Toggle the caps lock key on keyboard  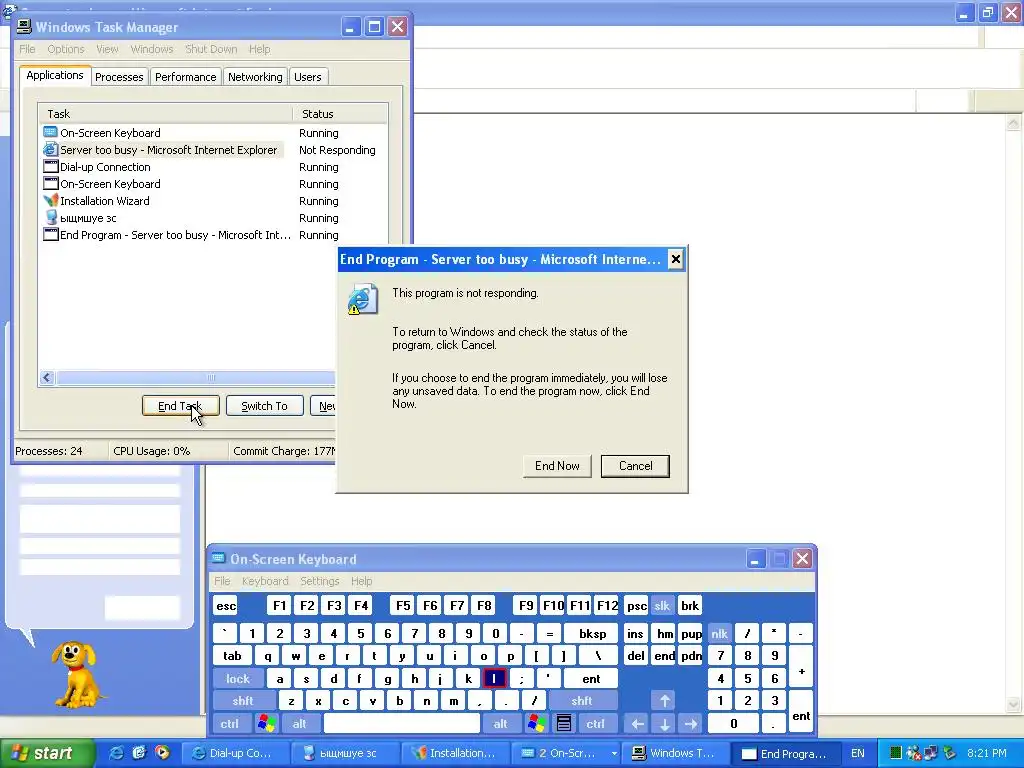click(238, 679)
